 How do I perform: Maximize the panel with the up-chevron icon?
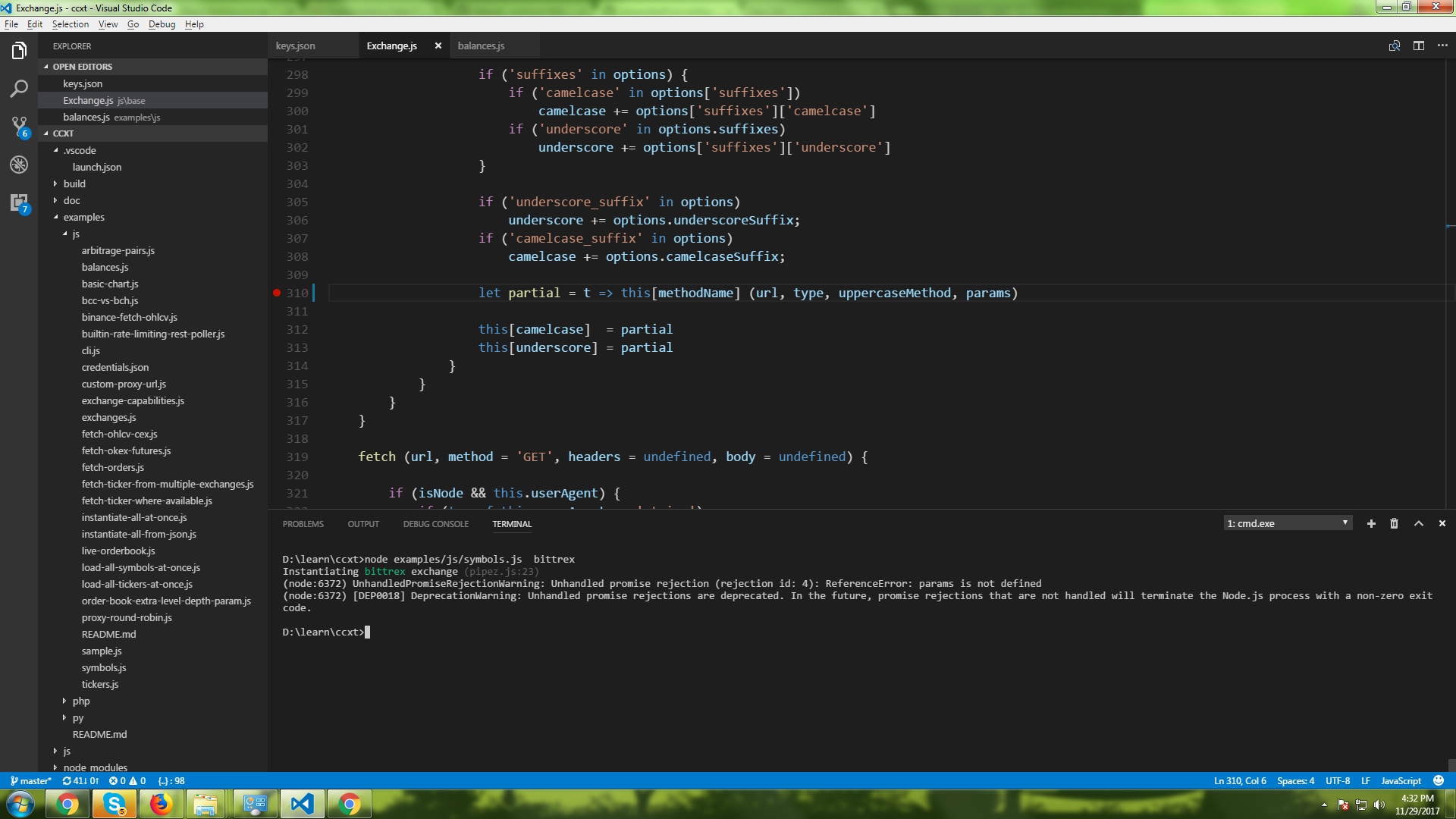pyautogui.click(x=1418, y=523)
